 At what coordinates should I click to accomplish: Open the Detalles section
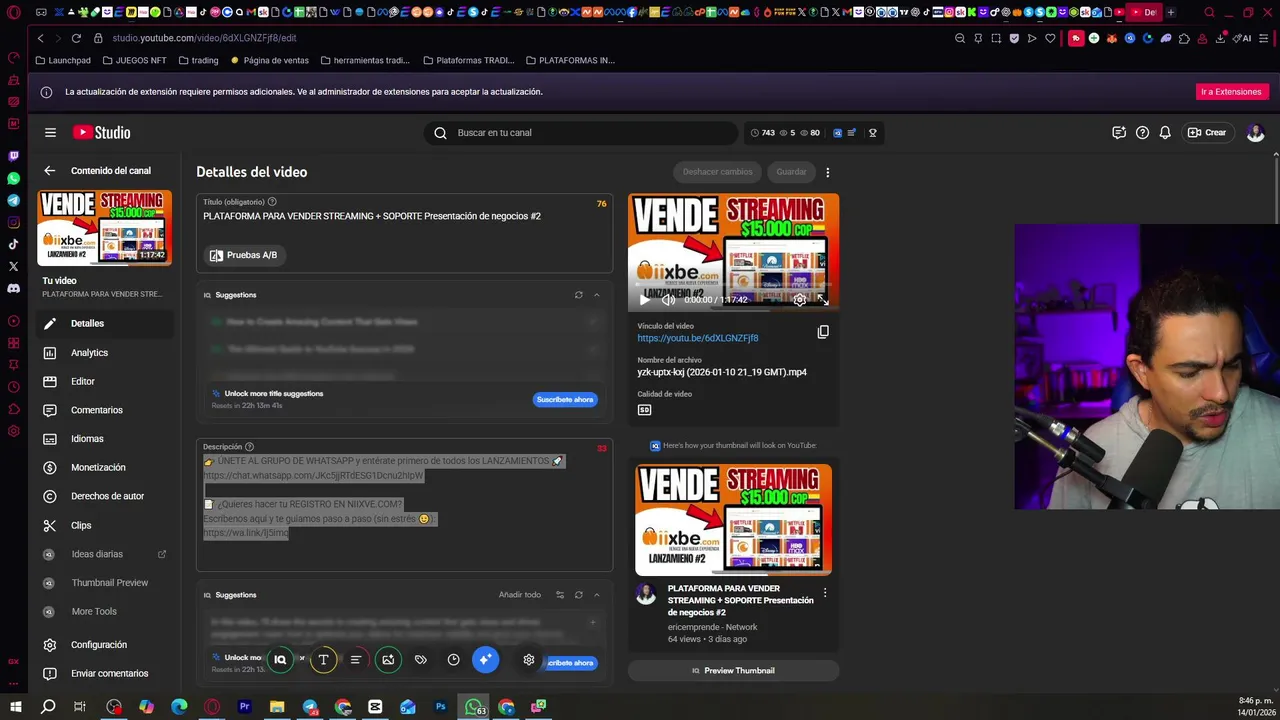(x=104, y=323)
